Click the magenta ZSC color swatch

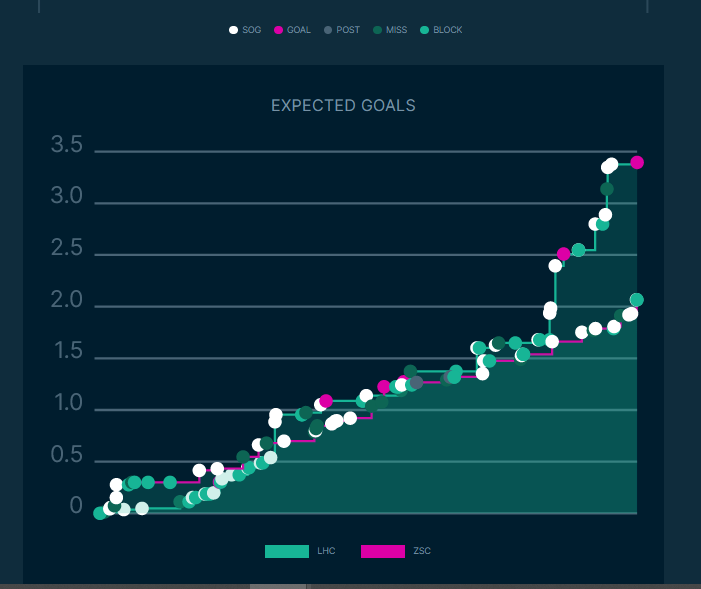click(x=383, y=551)
